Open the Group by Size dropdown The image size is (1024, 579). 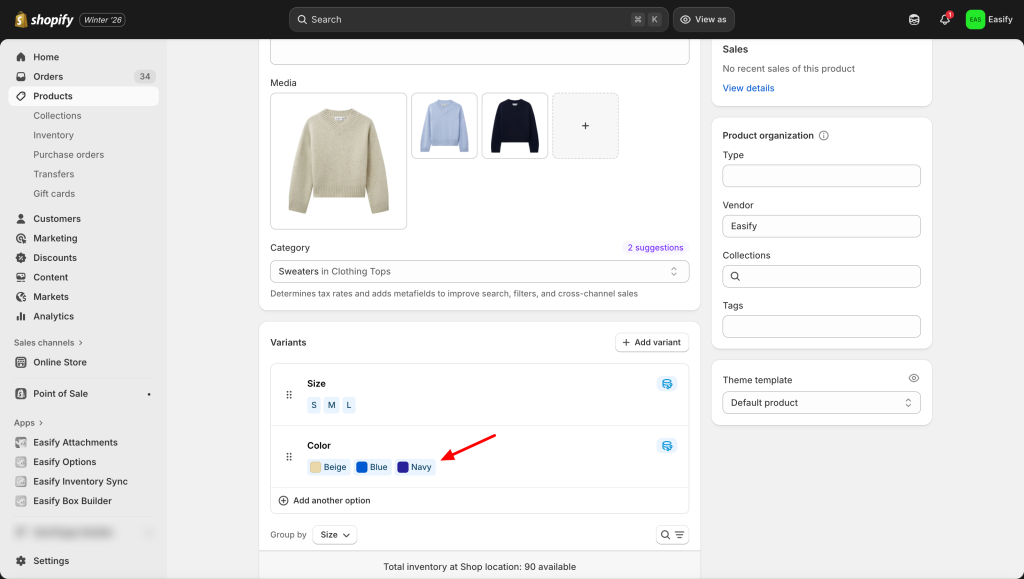click(x=334, y=535)
